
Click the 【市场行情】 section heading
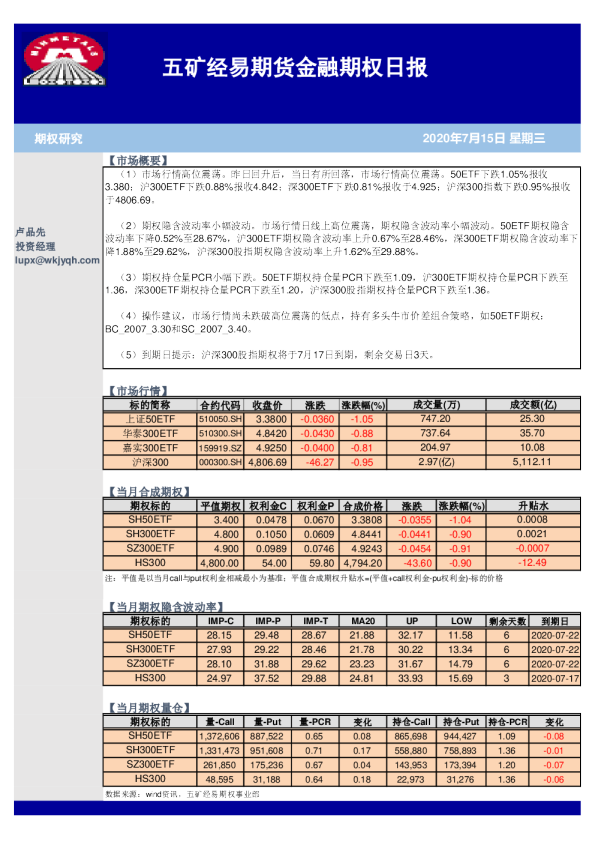(x=138, y=390)
